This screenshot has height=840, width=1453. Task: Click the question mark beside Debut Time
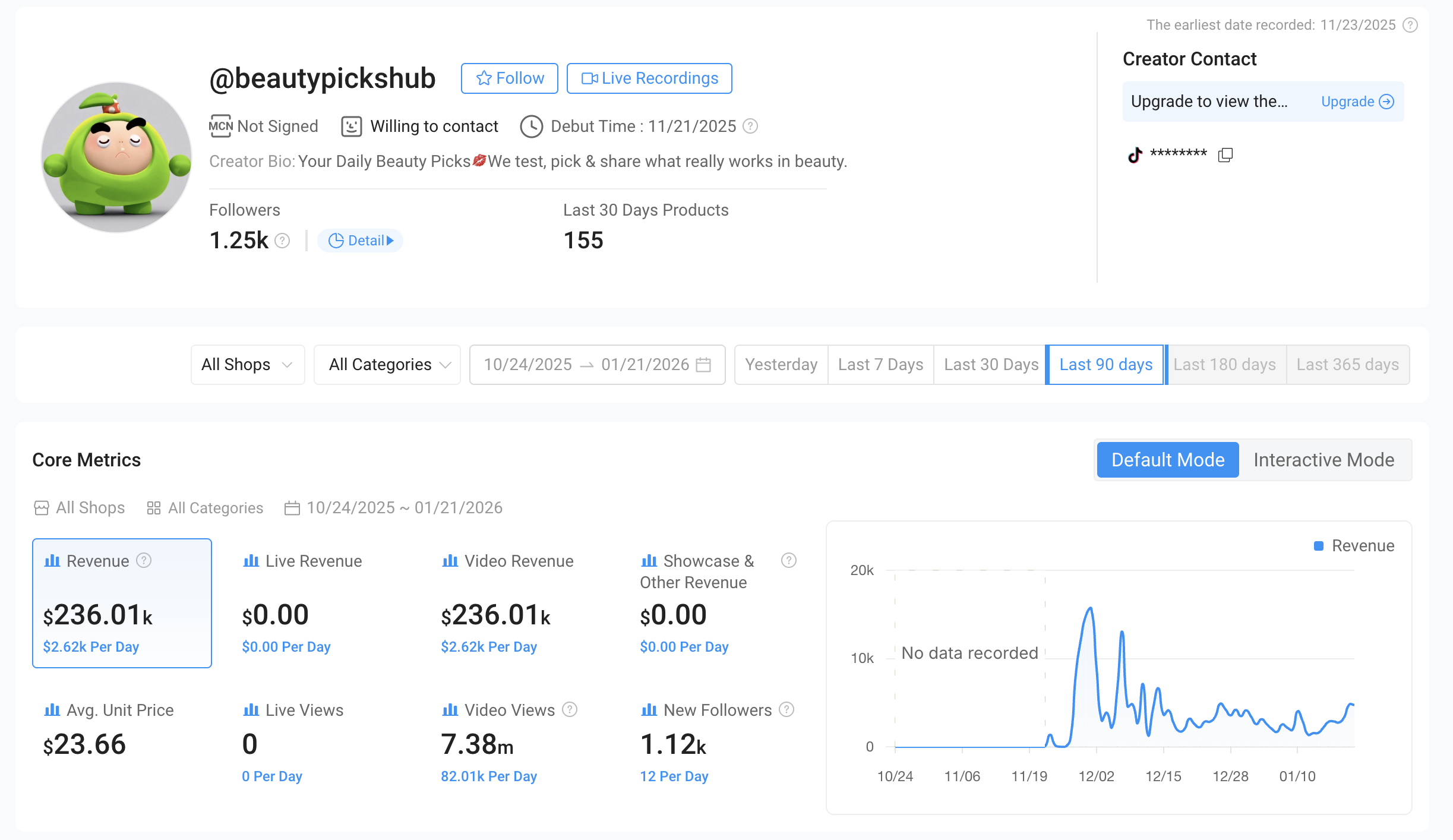[751, 126]
